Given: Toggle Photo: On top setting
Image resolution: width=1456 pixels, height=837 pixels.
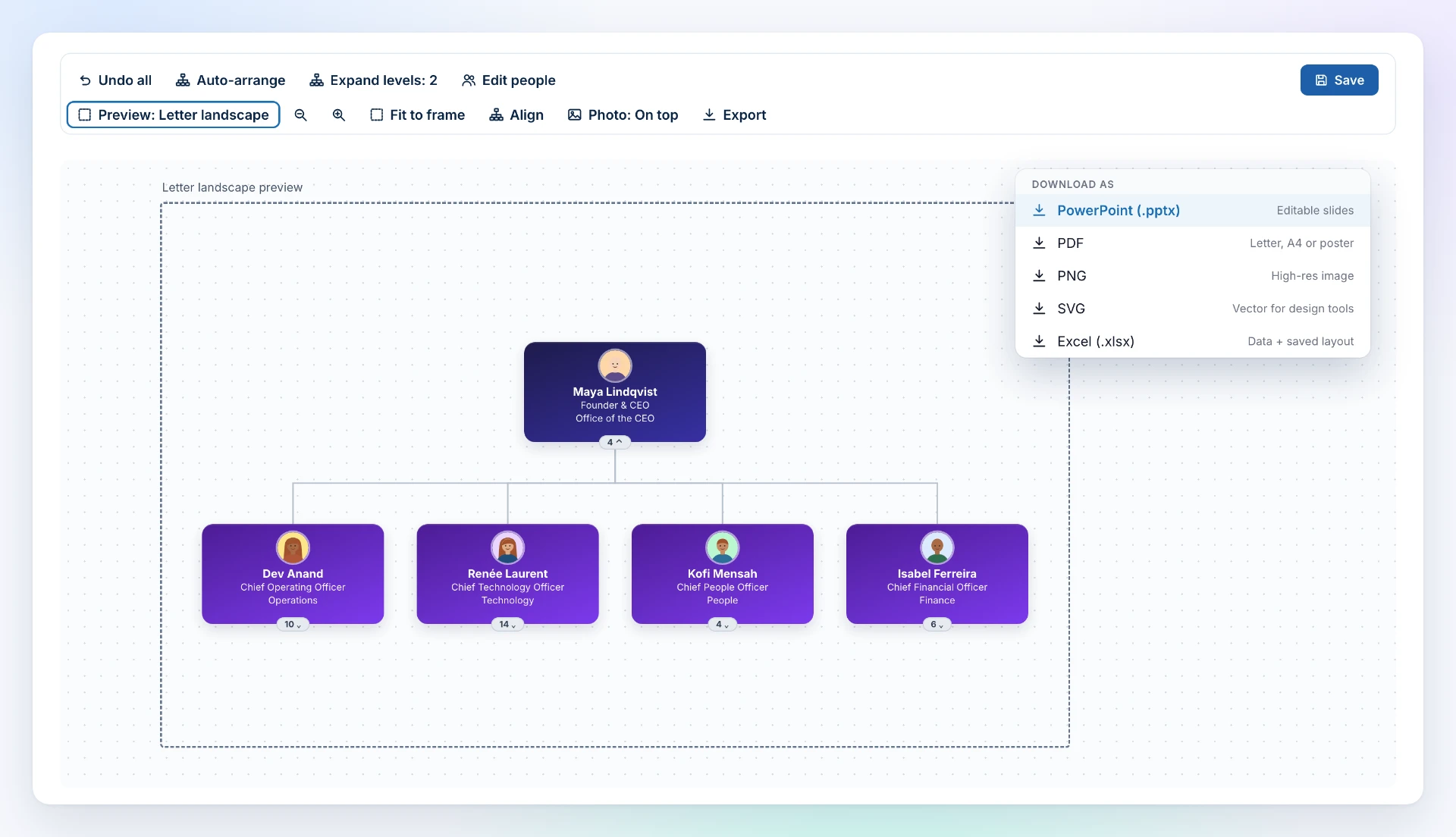Looking at the screenshot, I should pos(623,115).
